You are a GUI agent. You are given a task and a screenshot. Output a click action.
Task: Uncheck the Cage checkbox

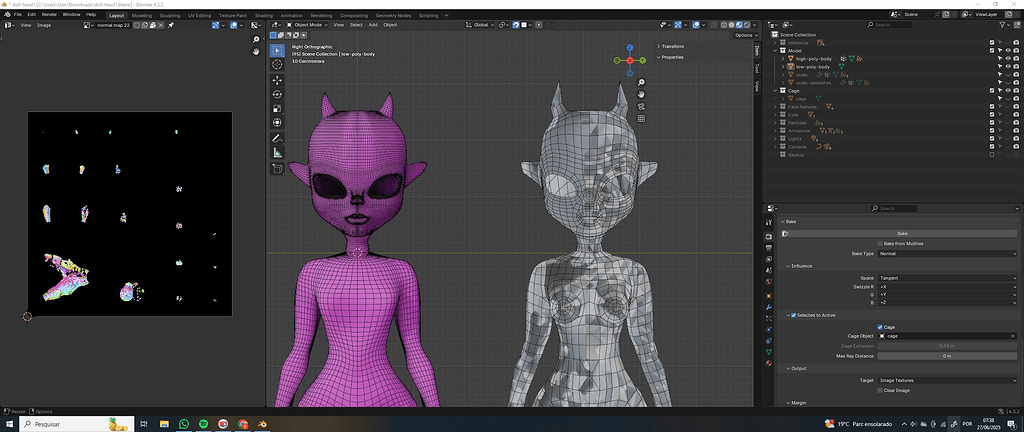click(x=880, y=327)
